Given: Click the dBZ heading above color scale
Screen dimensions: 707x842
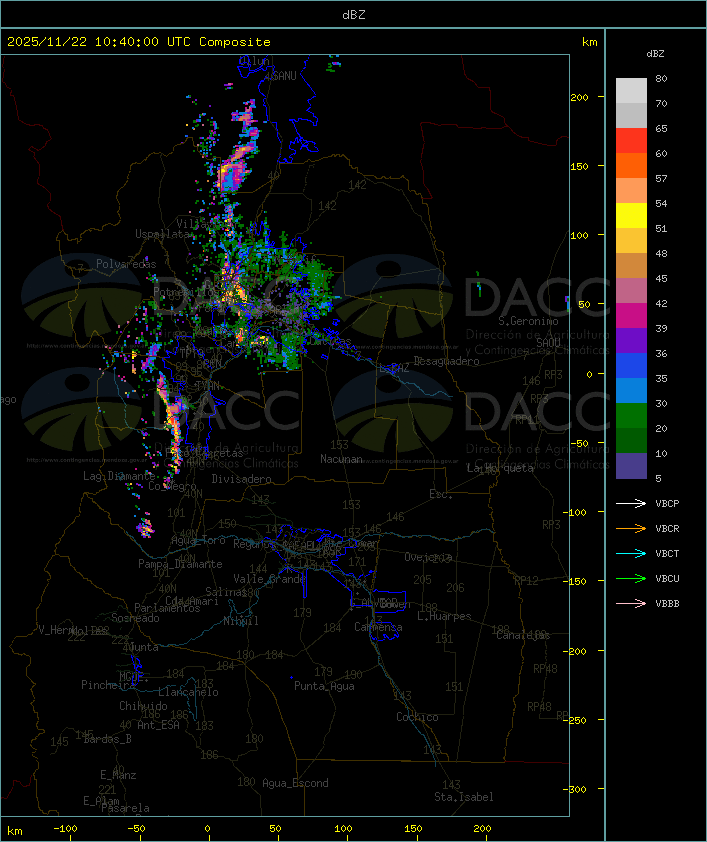Looking at the screenshot, I should point(655,54).
